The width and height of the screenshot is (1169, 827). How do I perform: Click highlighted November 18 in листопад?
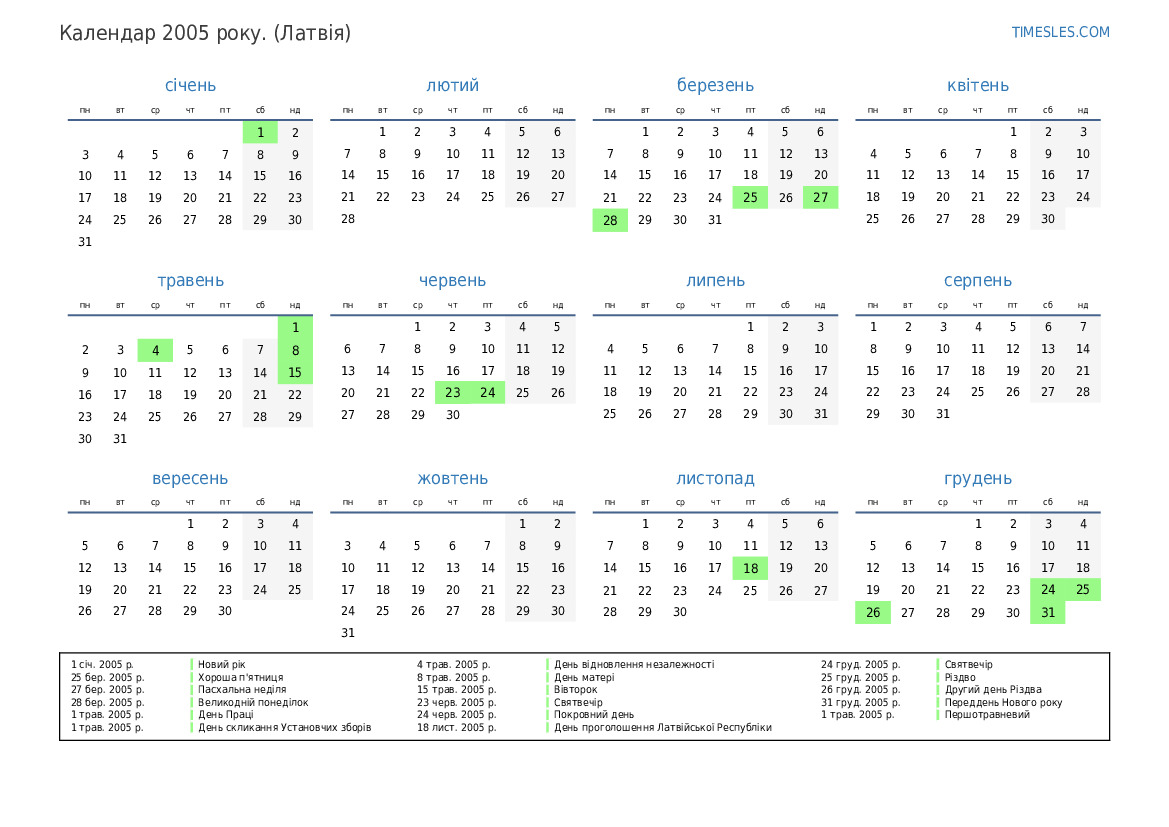click(x=750, y=568)
